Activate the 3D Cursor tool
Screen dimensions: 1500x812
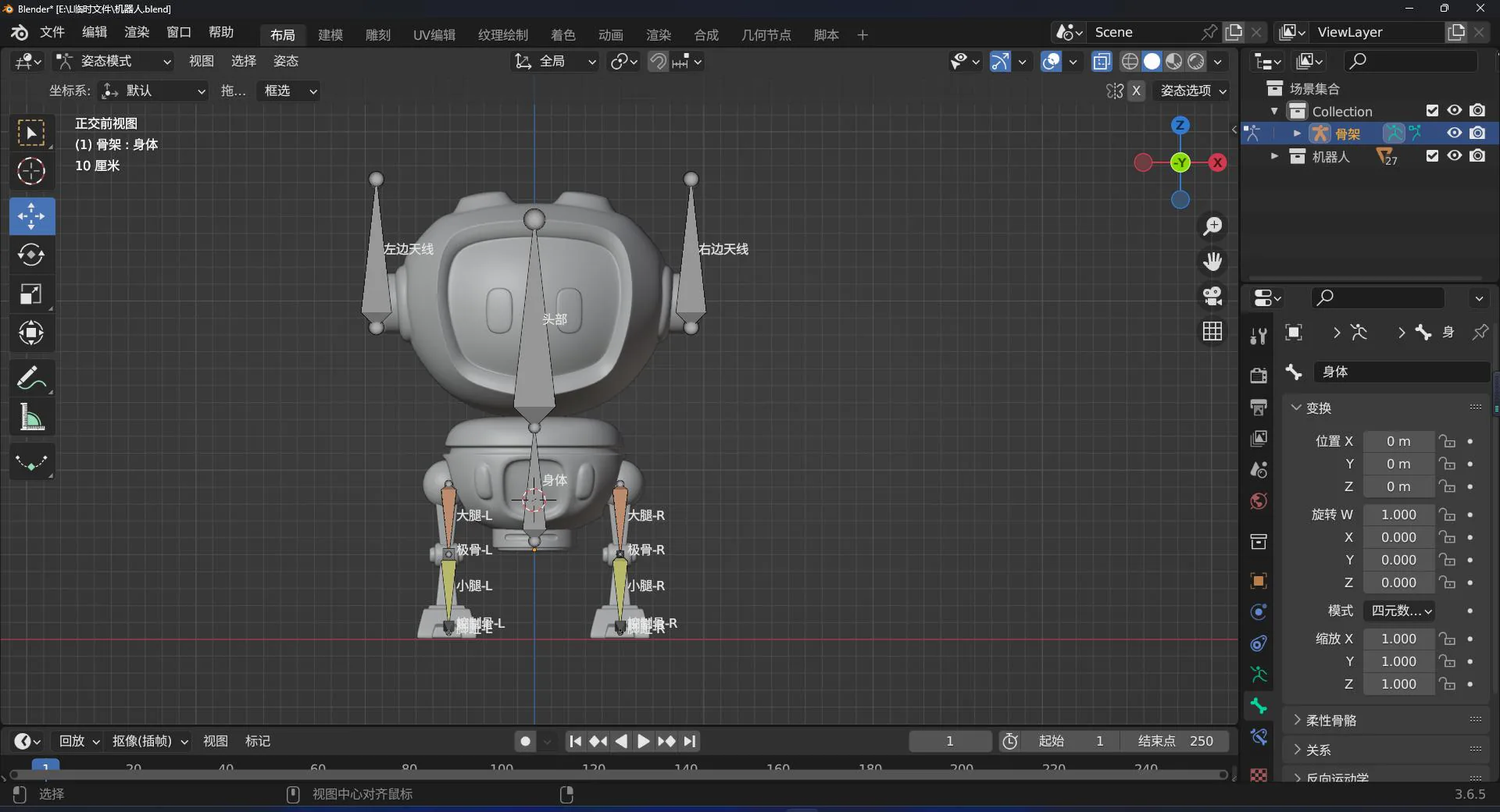tap(31, 172)
